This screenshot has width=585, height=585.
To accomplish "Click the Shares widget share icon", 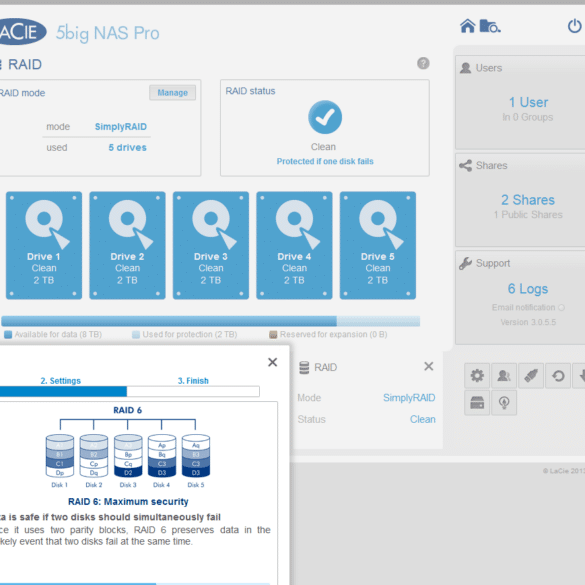I will pyautogui.click(x=465, y=165).
